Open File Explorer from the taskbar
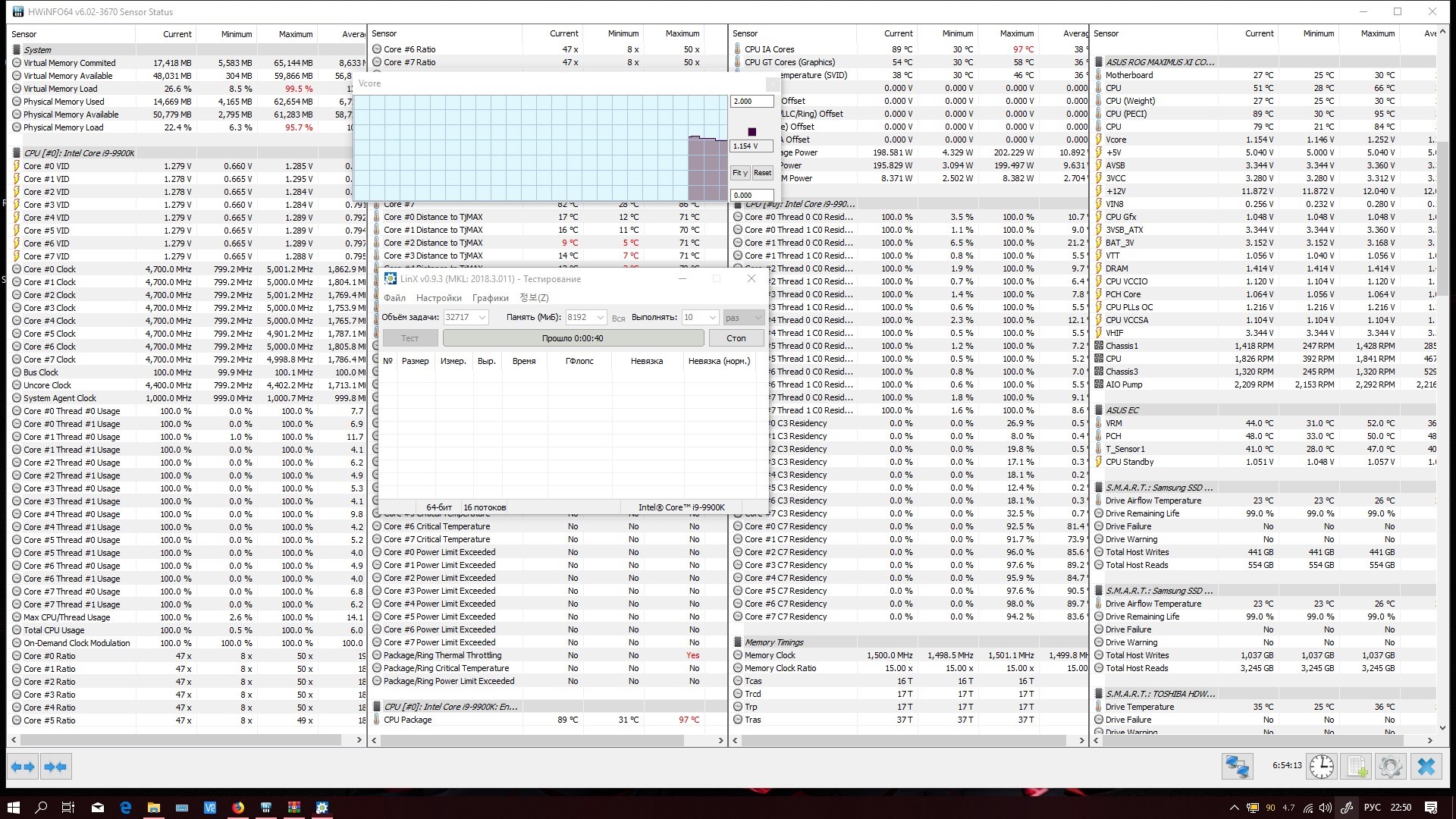 pyautogui.click(x=153, y=808)
